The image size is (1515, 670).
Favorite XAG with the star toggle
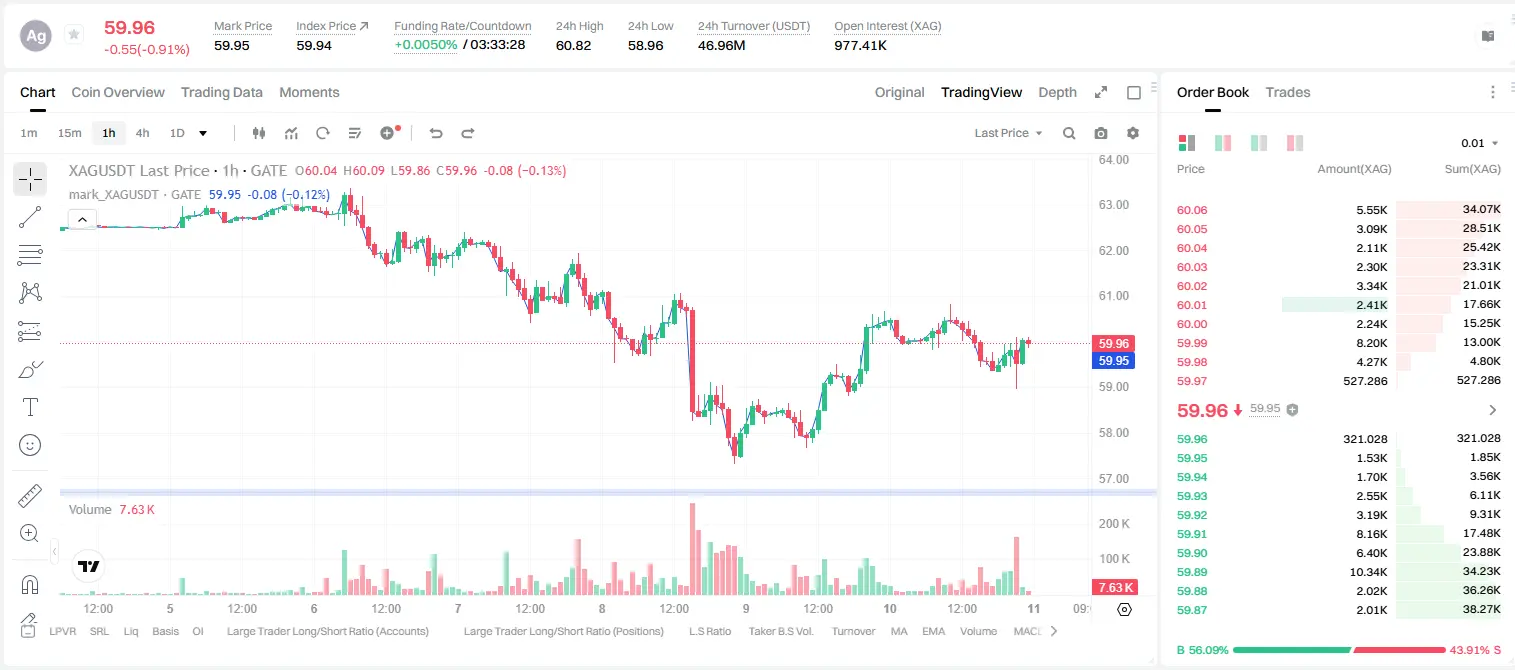point(74,35)
